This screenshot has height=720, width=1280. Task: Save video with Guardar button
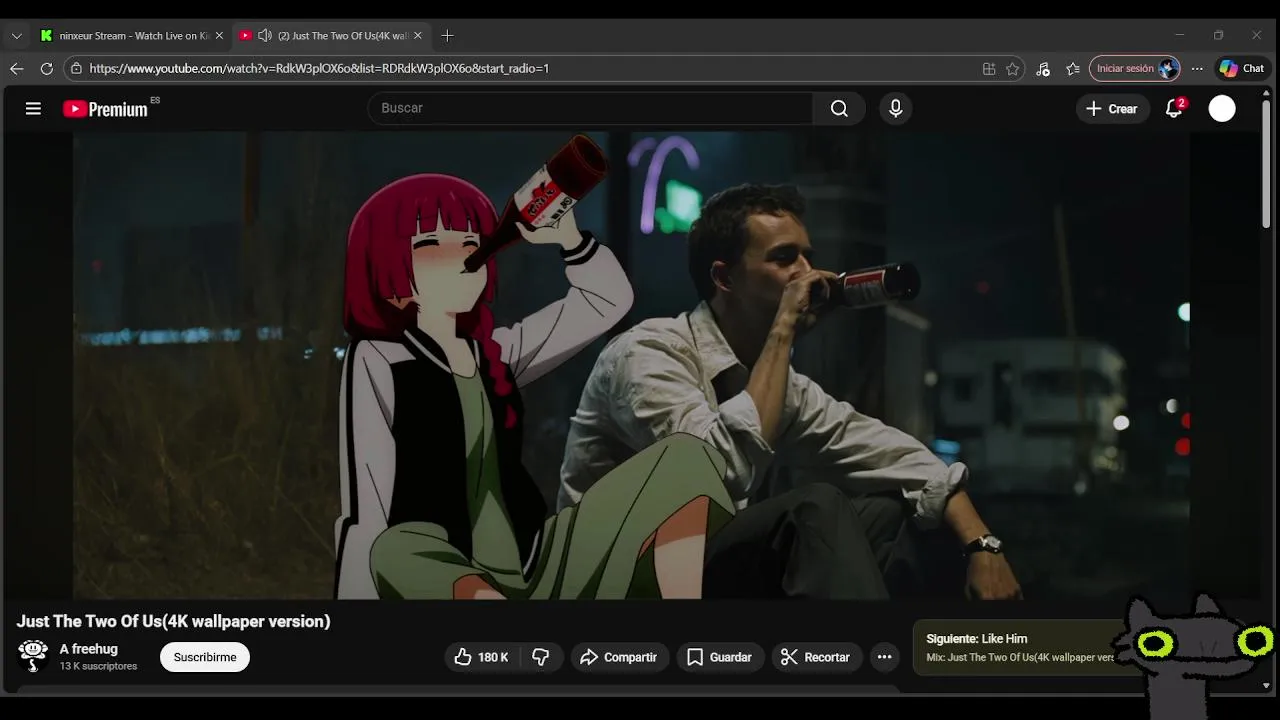pyautogui.click(x=719, y=657)
